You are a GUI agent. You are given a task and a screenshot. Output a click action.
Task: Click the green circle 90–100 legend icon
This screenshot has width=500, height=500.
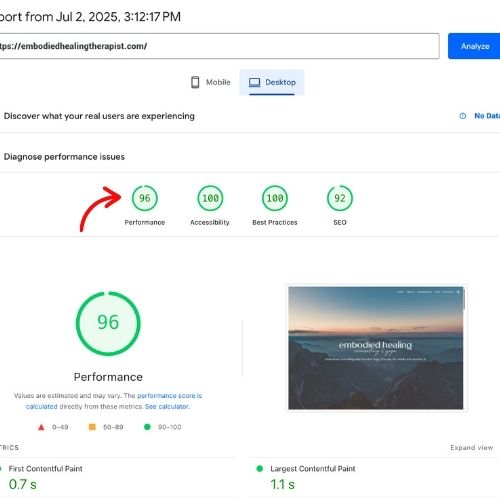(x=147, y=427)
